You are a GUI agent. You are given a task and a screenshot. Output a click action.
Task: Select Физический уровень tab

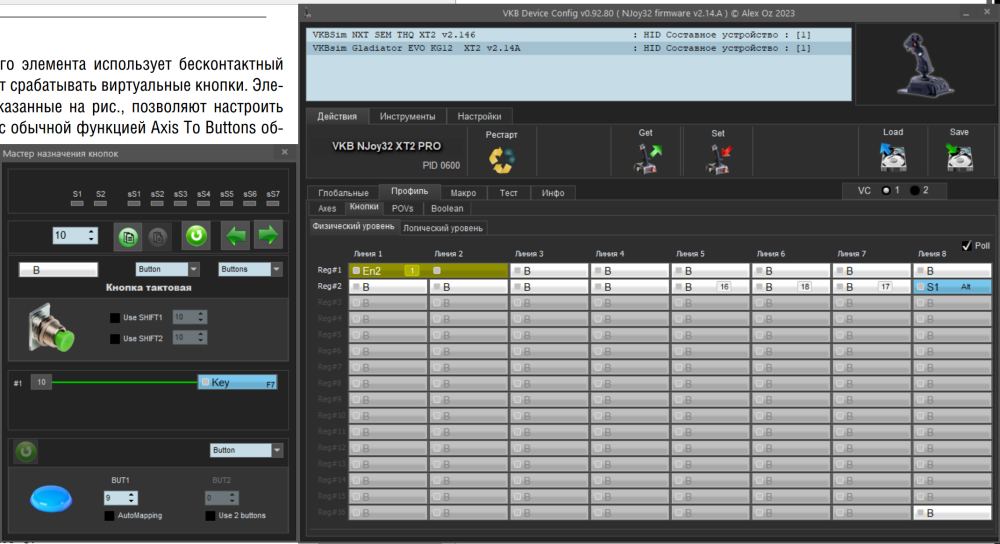click(353, 226)
